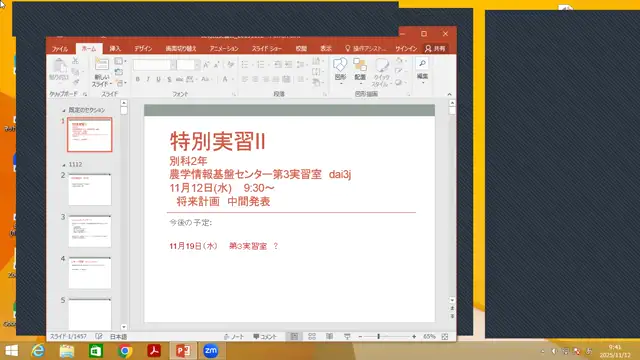Click the Format Painter brush icon
The width and height of the screenshot is (640, 360).
(x=75, y=82)
